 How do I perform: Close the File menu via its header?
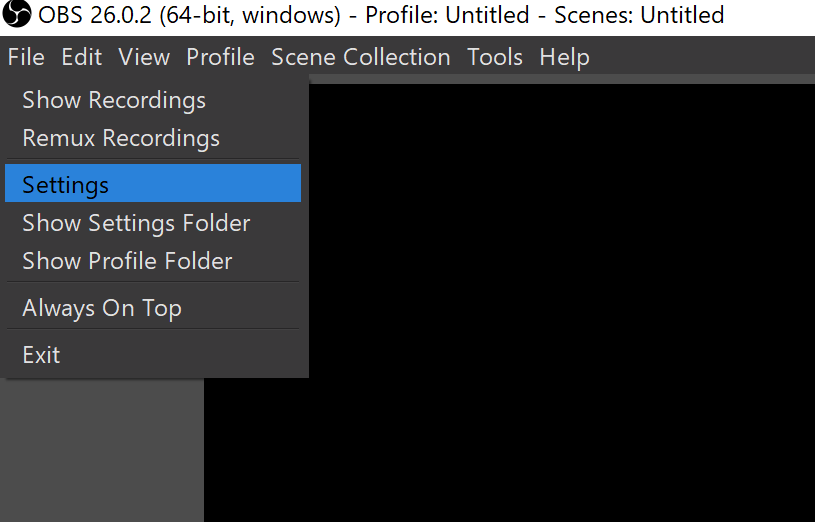26,57
